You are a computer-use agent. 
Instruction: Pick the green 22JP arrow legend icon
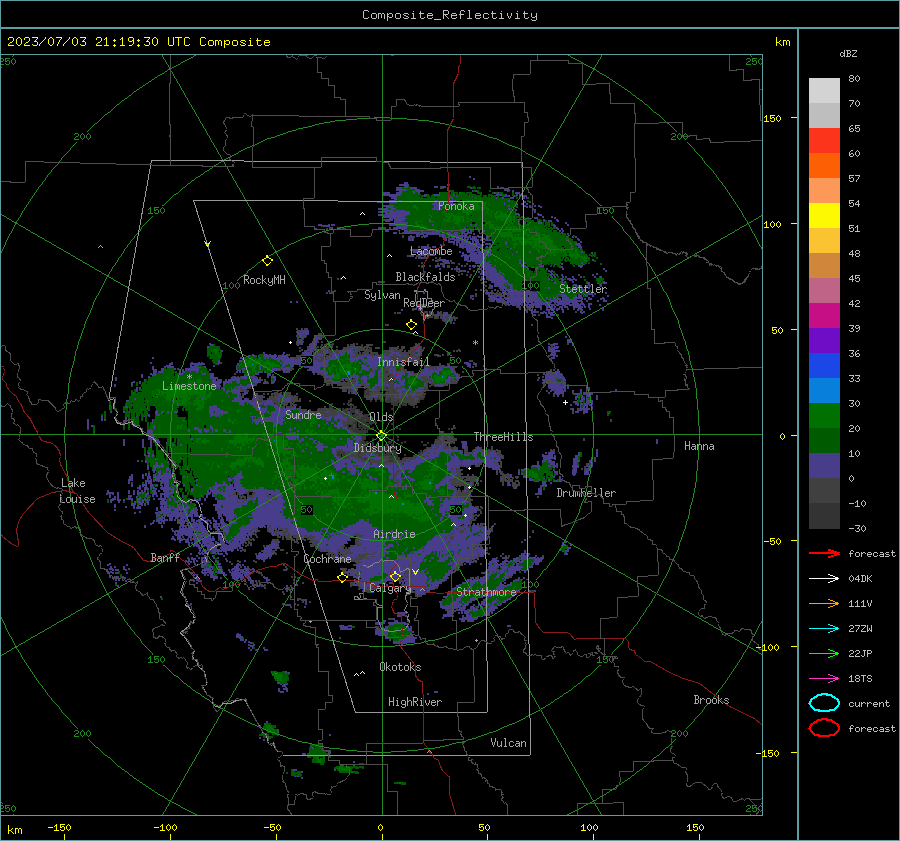click(824, 653)
